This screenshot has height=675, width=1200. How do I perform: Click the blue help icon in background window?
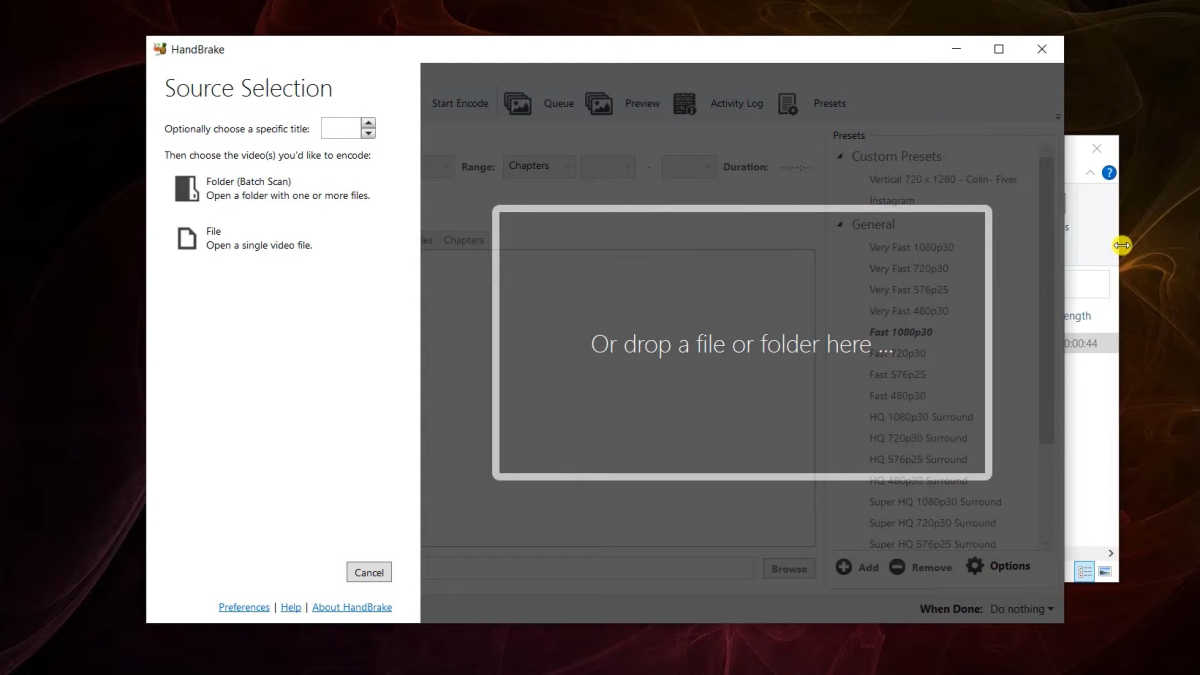1109,173
